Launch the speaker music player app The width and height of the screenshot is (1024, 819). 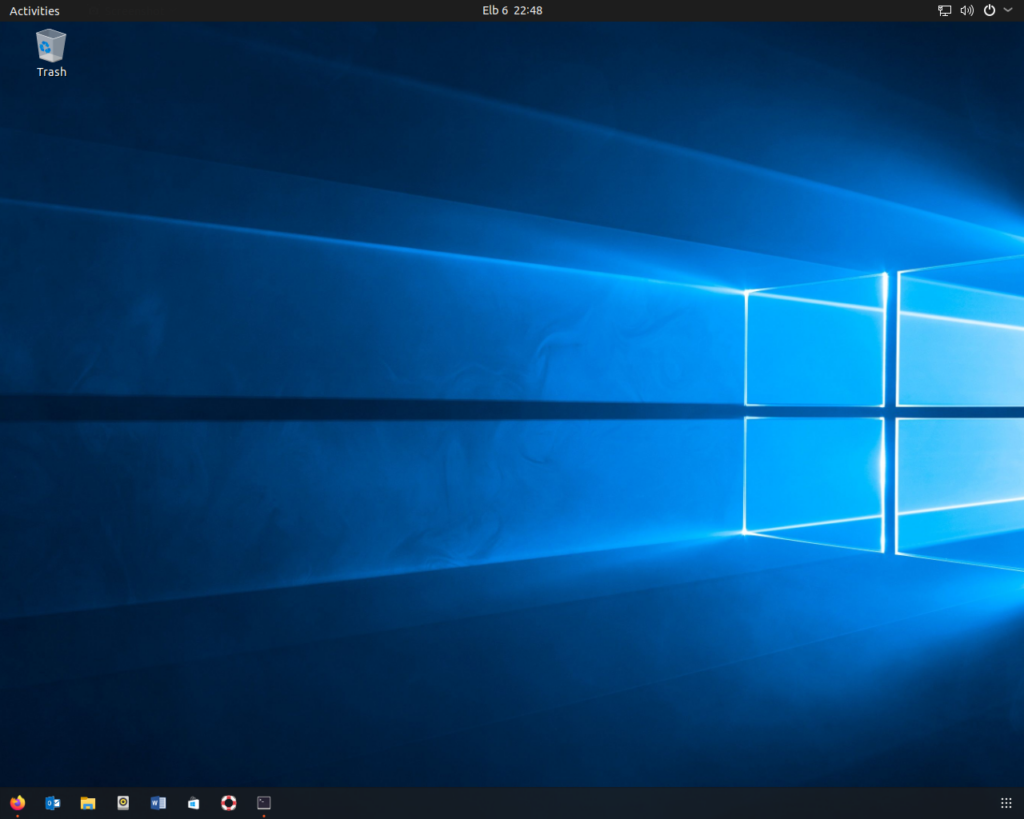point(123,803)
